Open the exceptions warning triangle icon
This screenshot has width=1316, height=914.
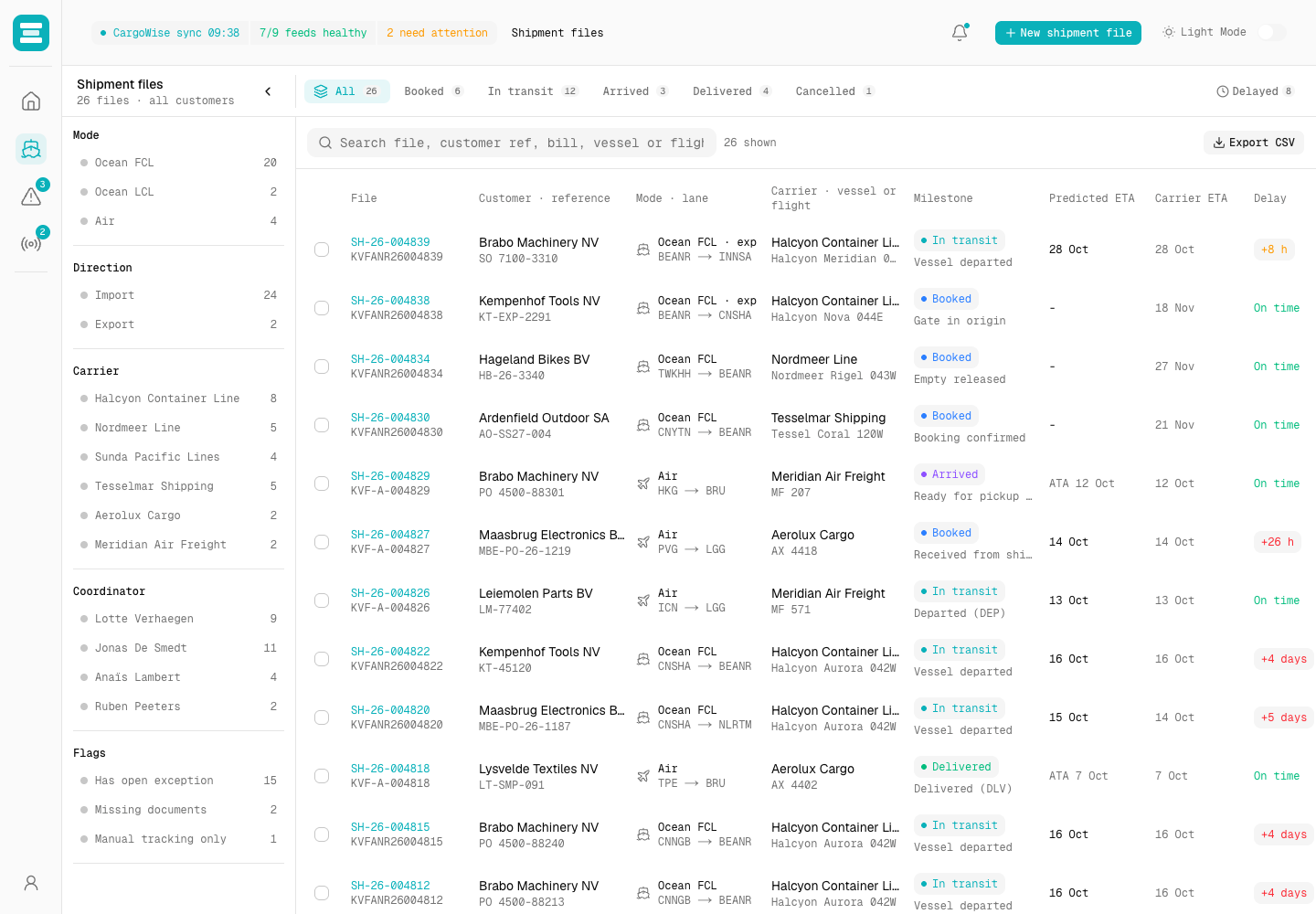[x=31, y=197]
